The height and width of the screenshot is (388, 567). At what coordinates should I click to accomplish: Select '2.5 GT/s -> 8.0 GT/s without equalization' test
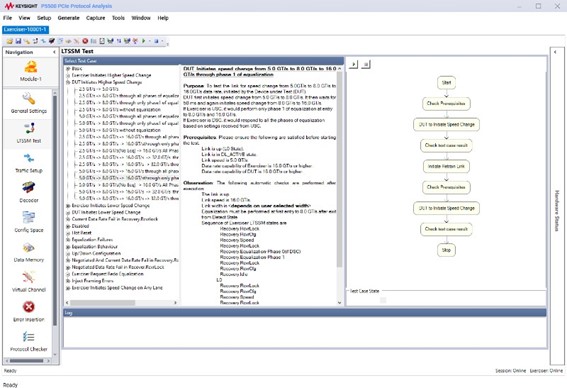[x=119, y=110]
